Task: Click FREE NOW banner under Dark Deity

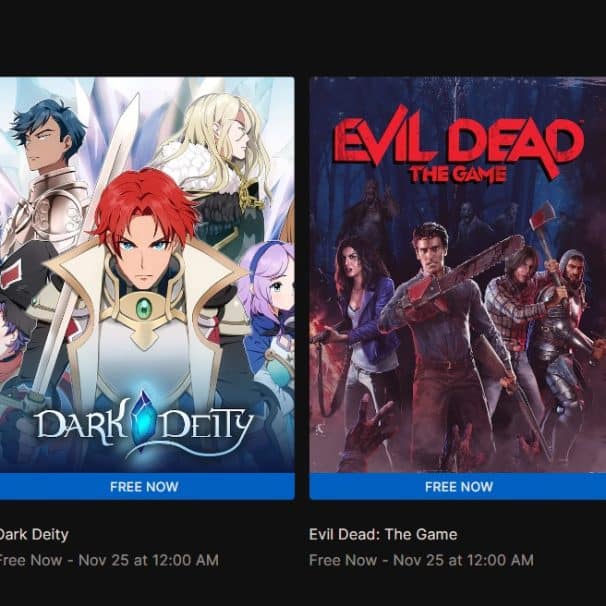Action: [x=147, y=487]
